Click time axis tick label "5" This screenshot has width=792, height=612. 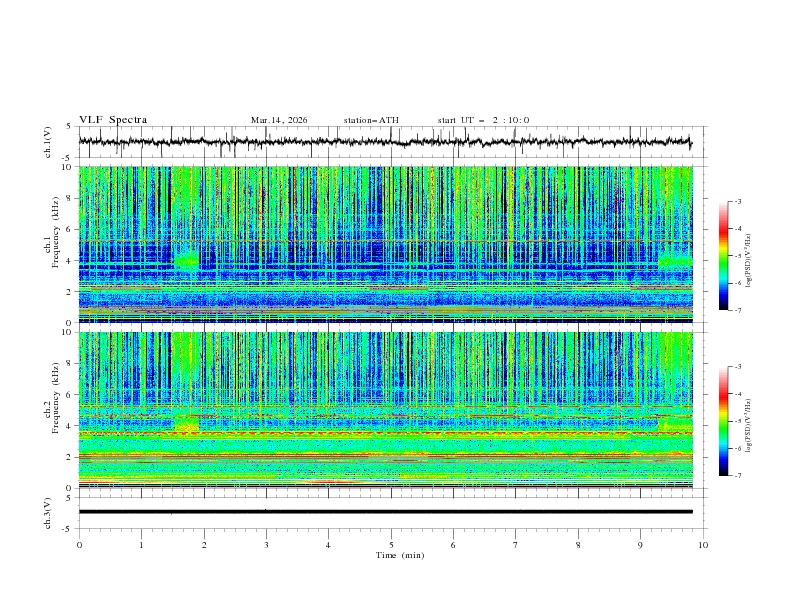pos(391,545)
